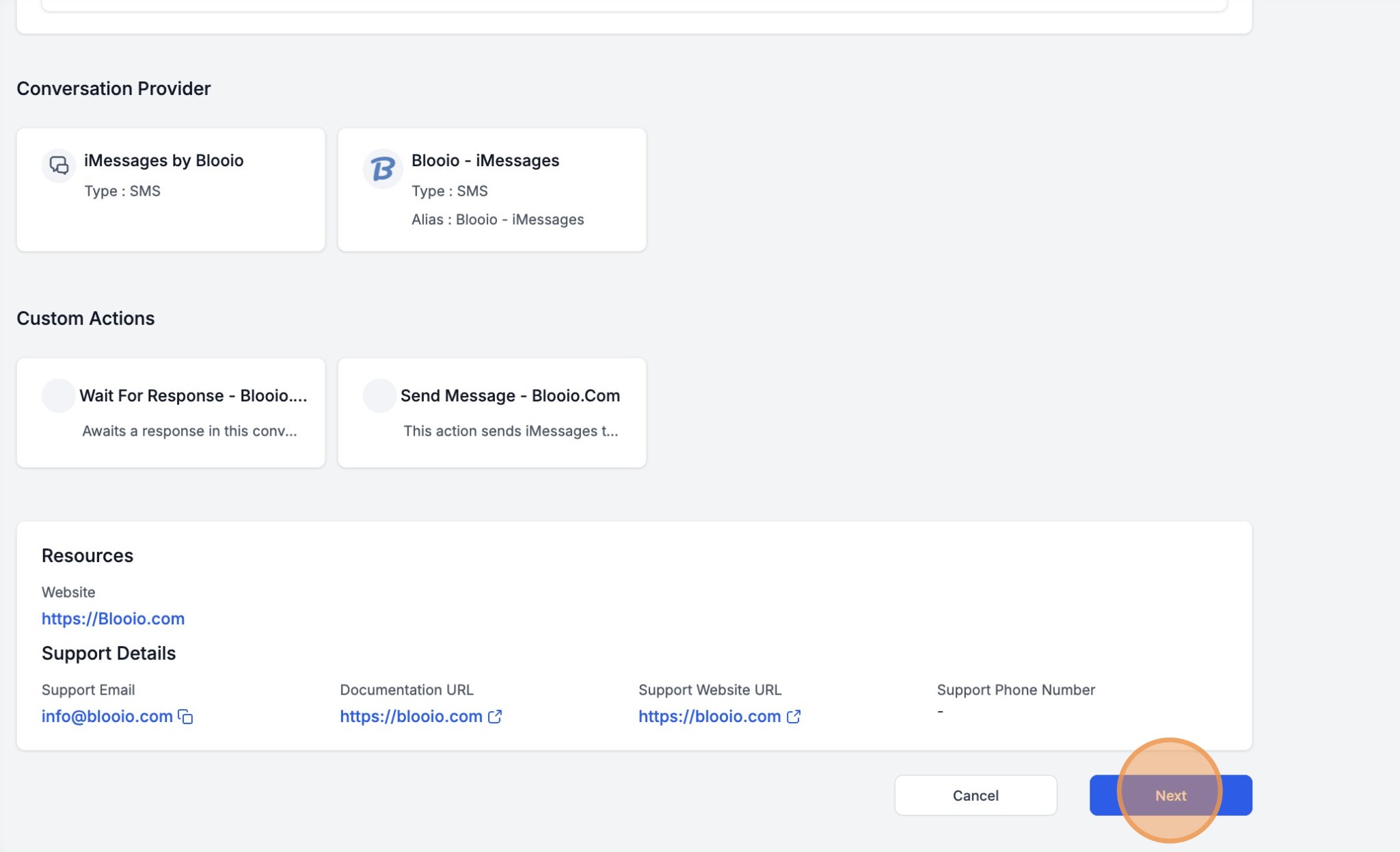
Task: Click the Documentation URL label
Action: 407,690
